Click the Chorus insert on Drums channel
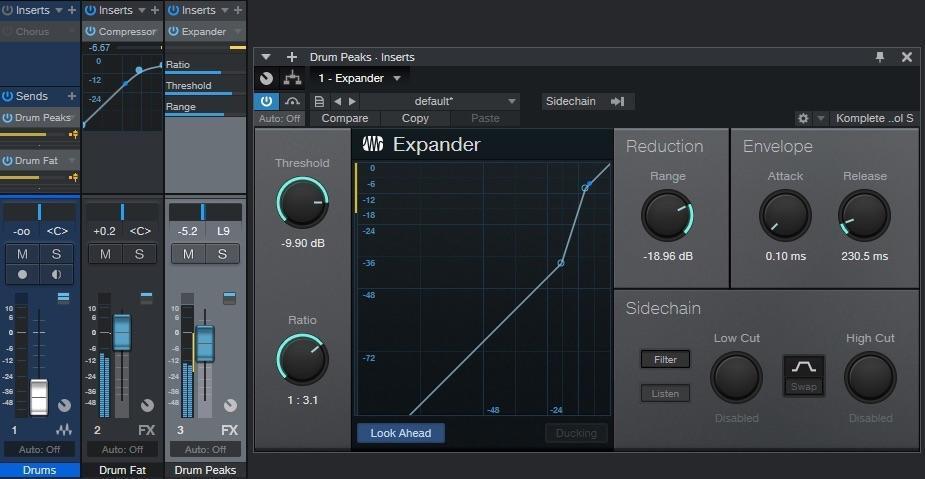Viewport: 925px width, 479px height. (x=40, y=31)
